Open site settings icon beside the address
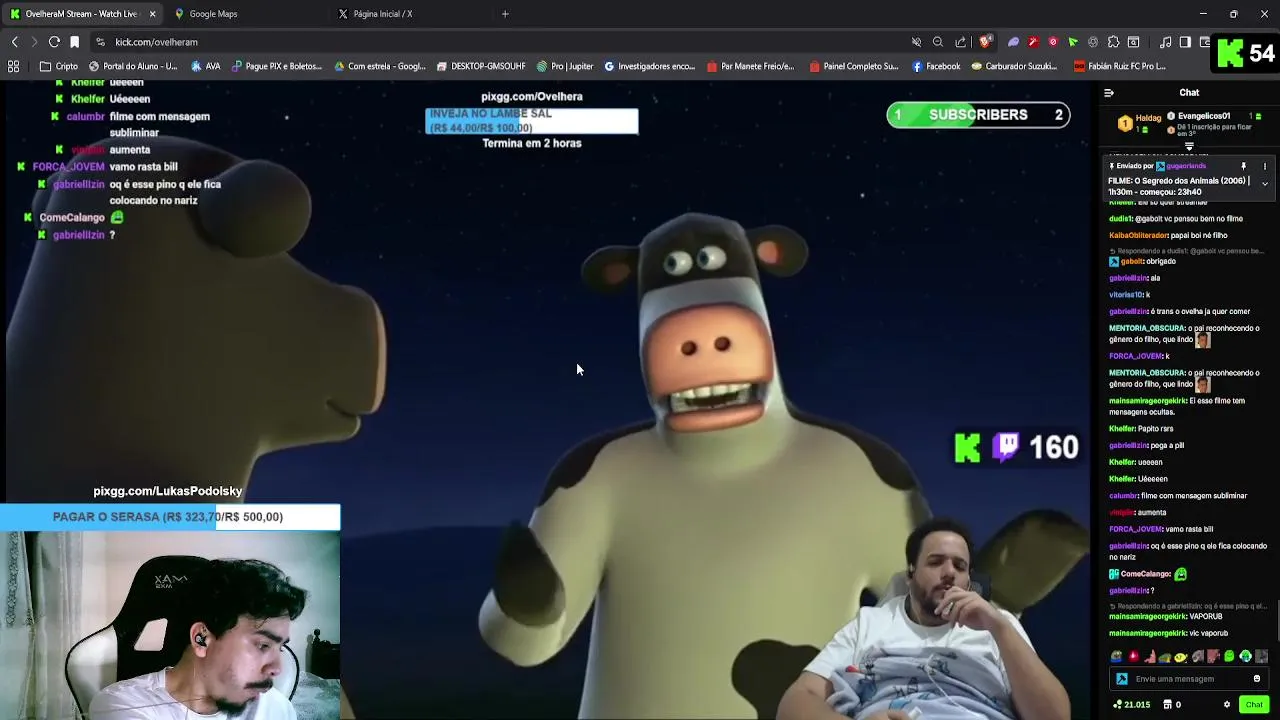This screenshot has width=1280, height=720. [100, 42]
